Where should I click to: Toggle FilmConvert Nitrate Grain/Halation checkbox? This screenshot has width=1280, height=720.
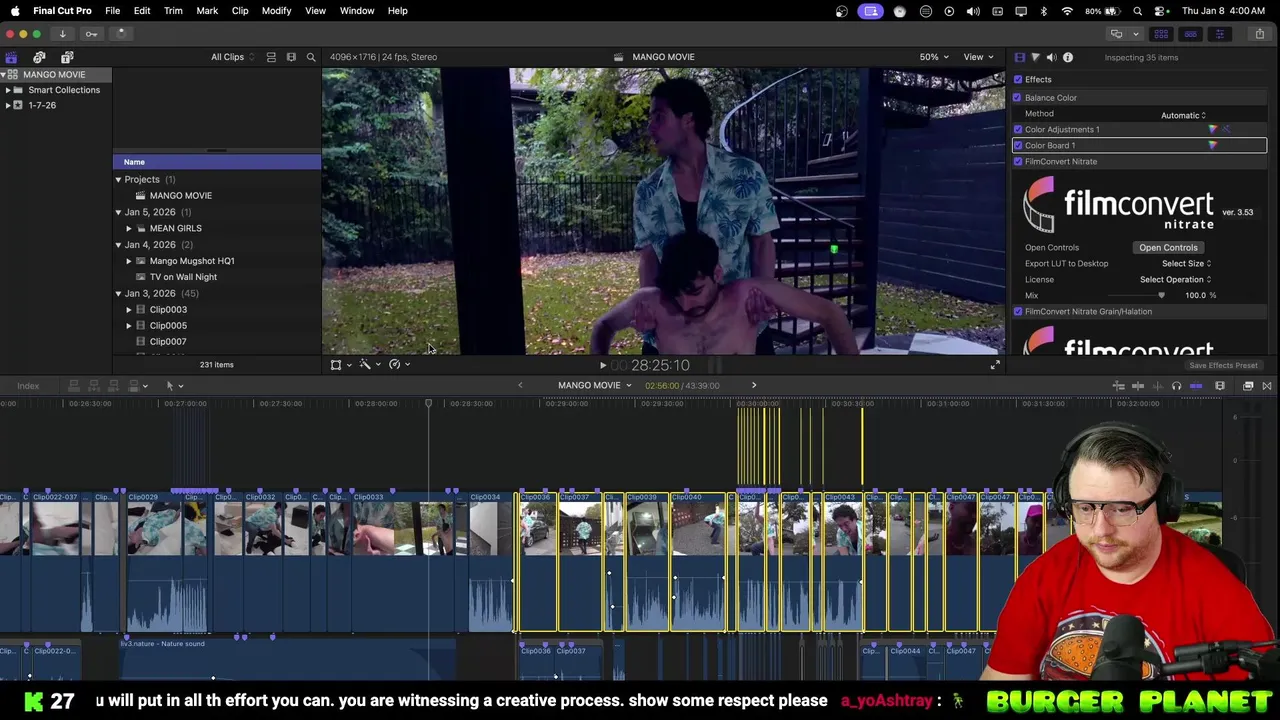(x=1018, y=311)
